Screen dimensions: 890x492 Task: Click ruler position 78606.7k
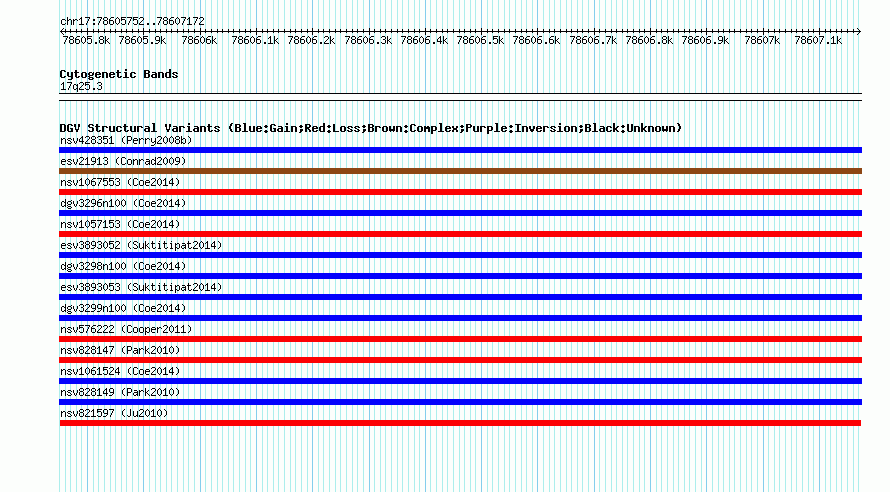point(593,40)
